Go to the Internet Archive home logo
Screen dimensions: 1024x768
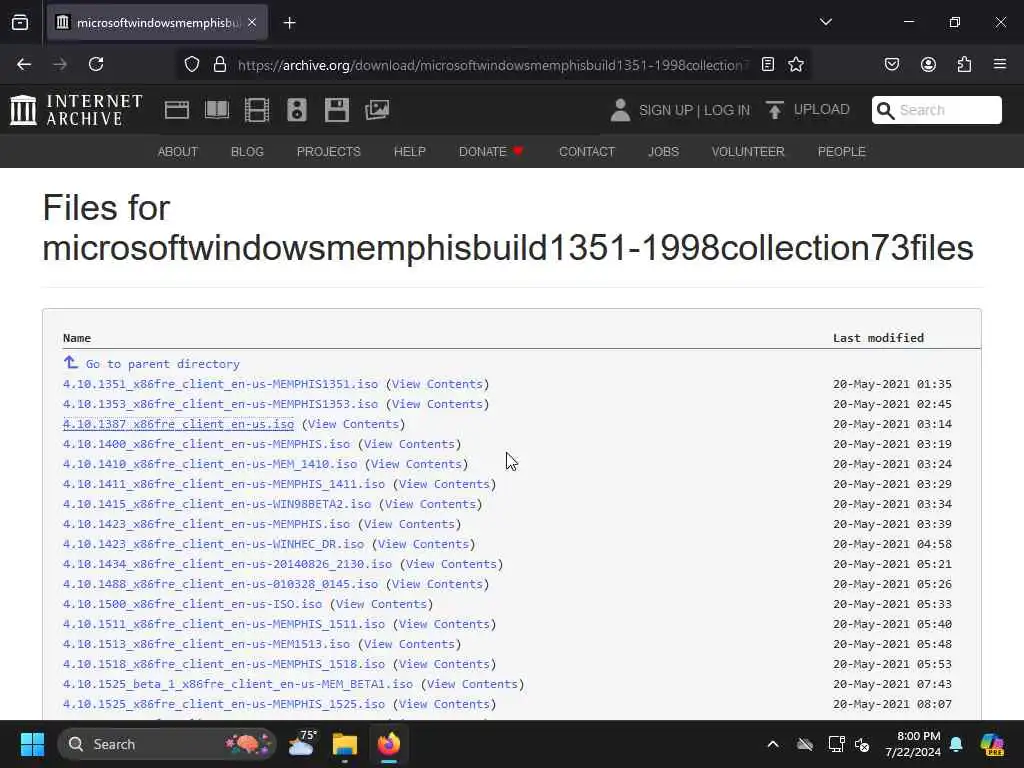coord(76,110)
